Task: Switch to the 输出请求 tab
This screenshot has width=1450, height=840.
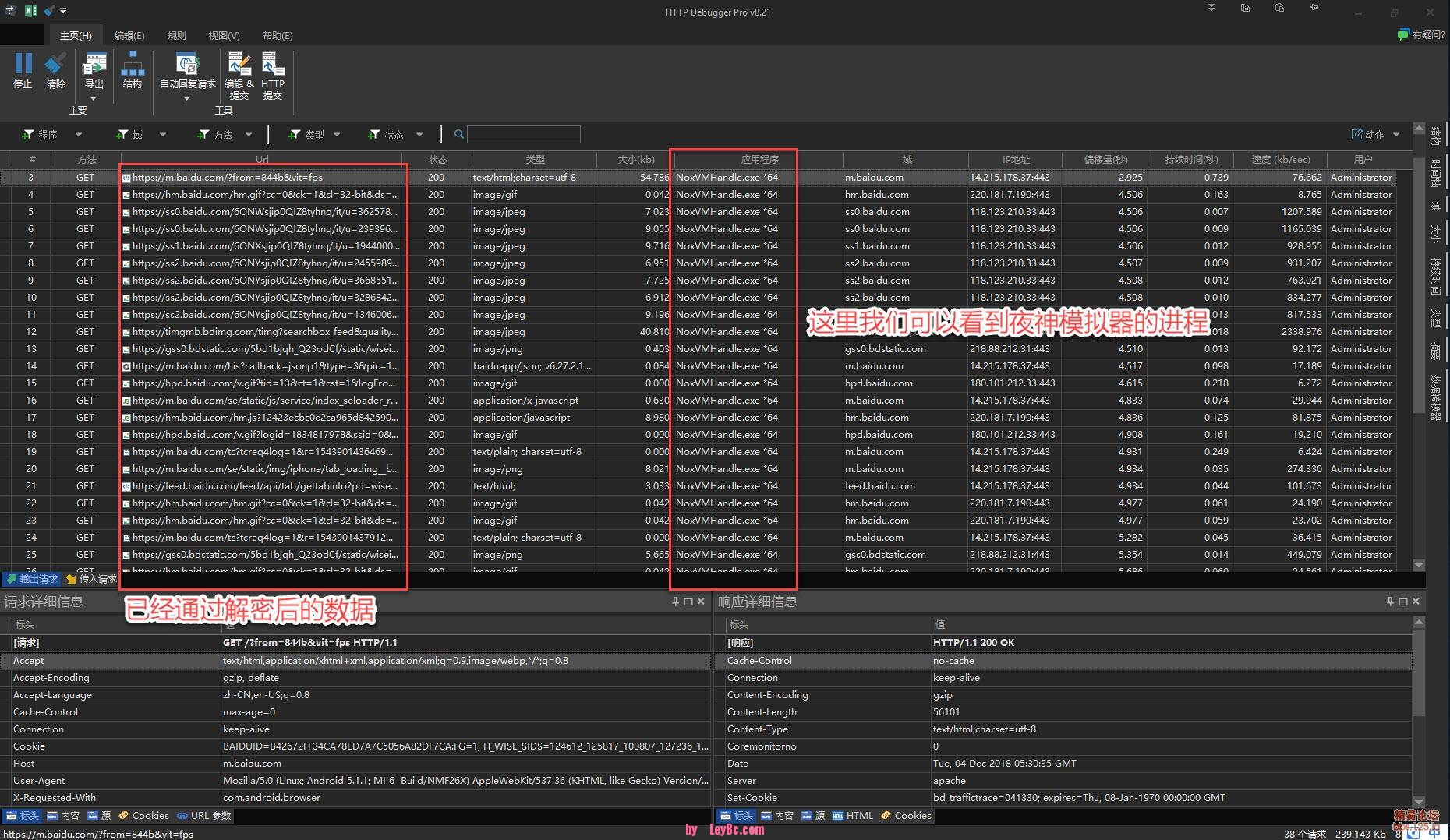Action: point(32,579)
